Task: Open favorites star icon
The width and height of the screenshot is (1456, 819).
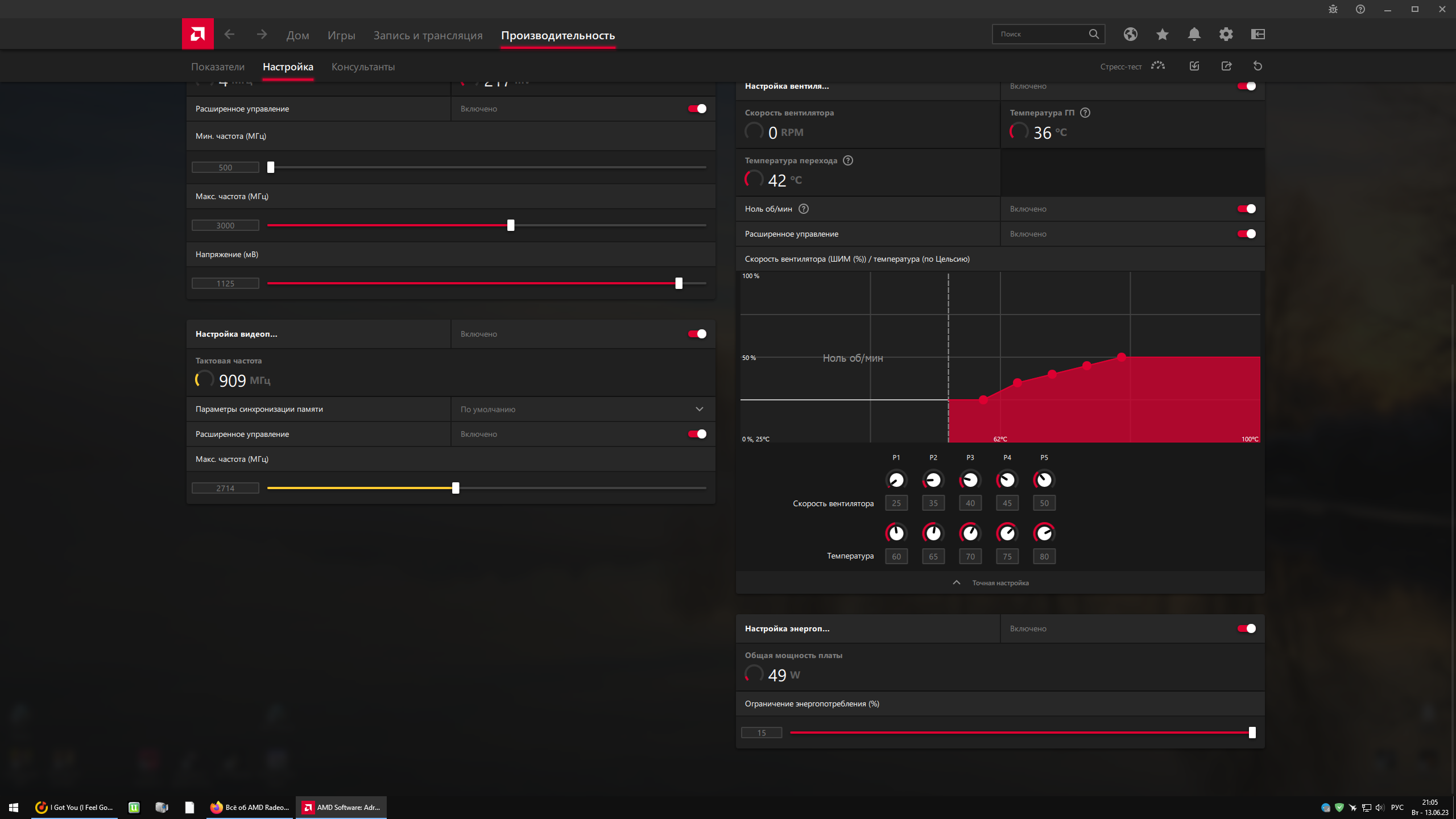Action: [1162, 34]
